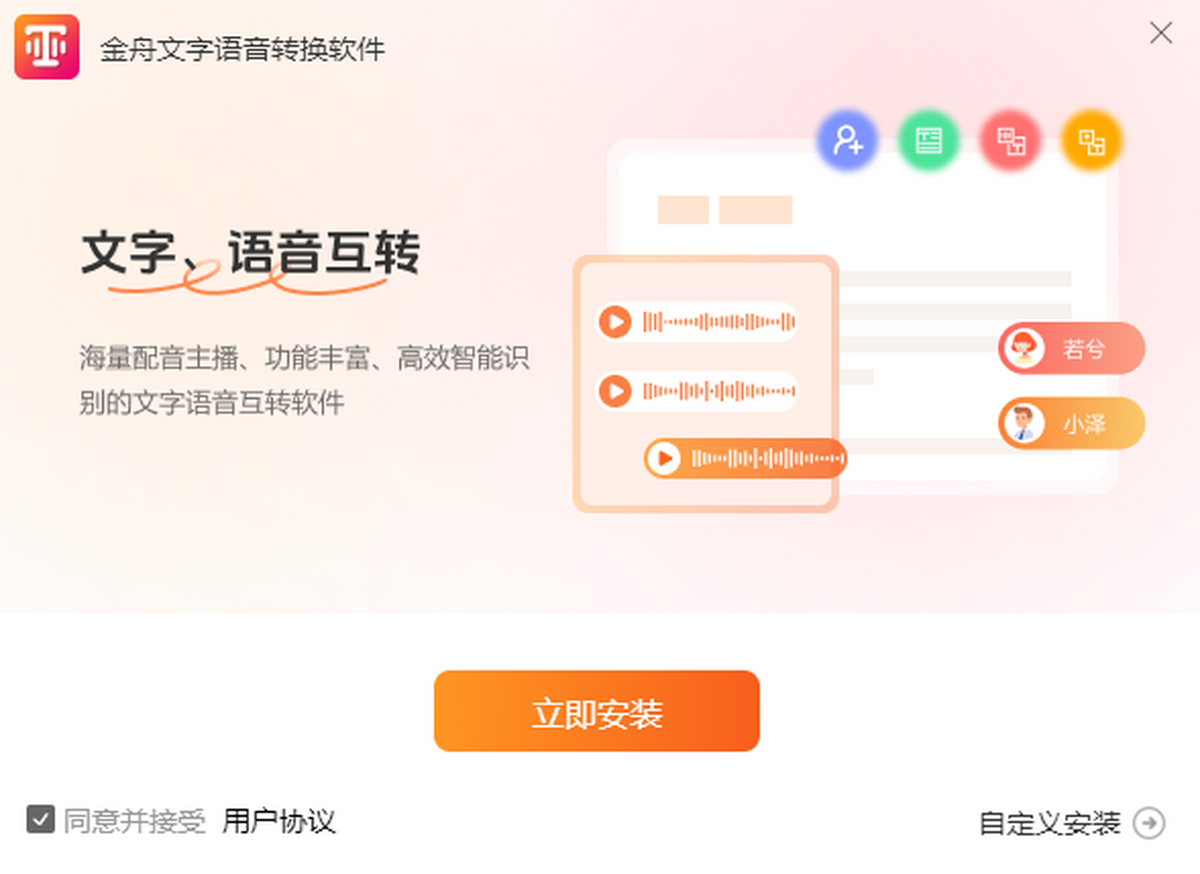1200x874 pixels.
Task: Close the installer window
Action: pos(1161,33)
